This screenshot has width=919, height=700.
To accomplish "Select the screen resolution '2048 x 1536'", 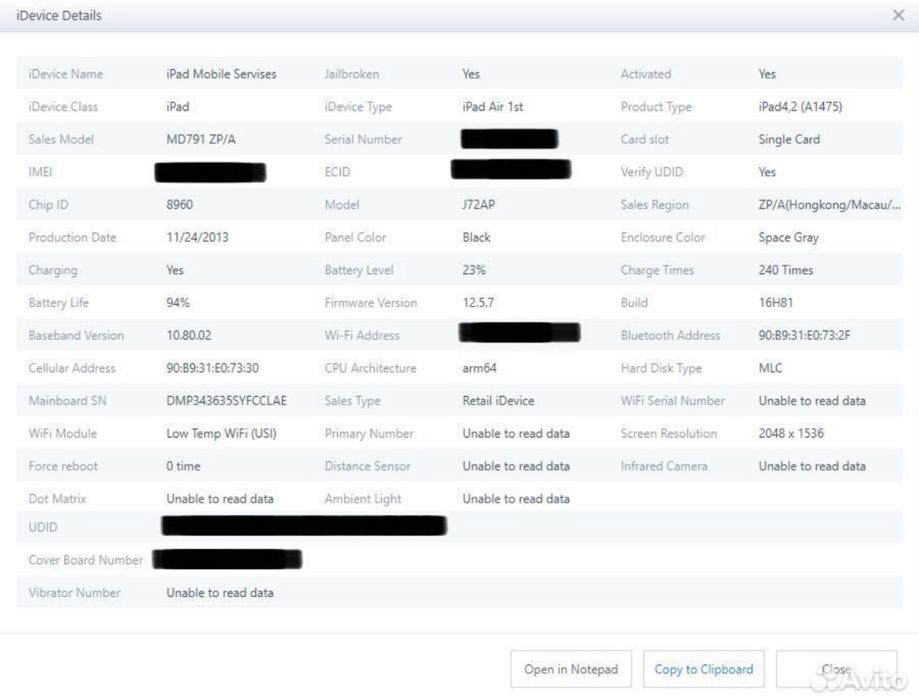I will point(791,433).
